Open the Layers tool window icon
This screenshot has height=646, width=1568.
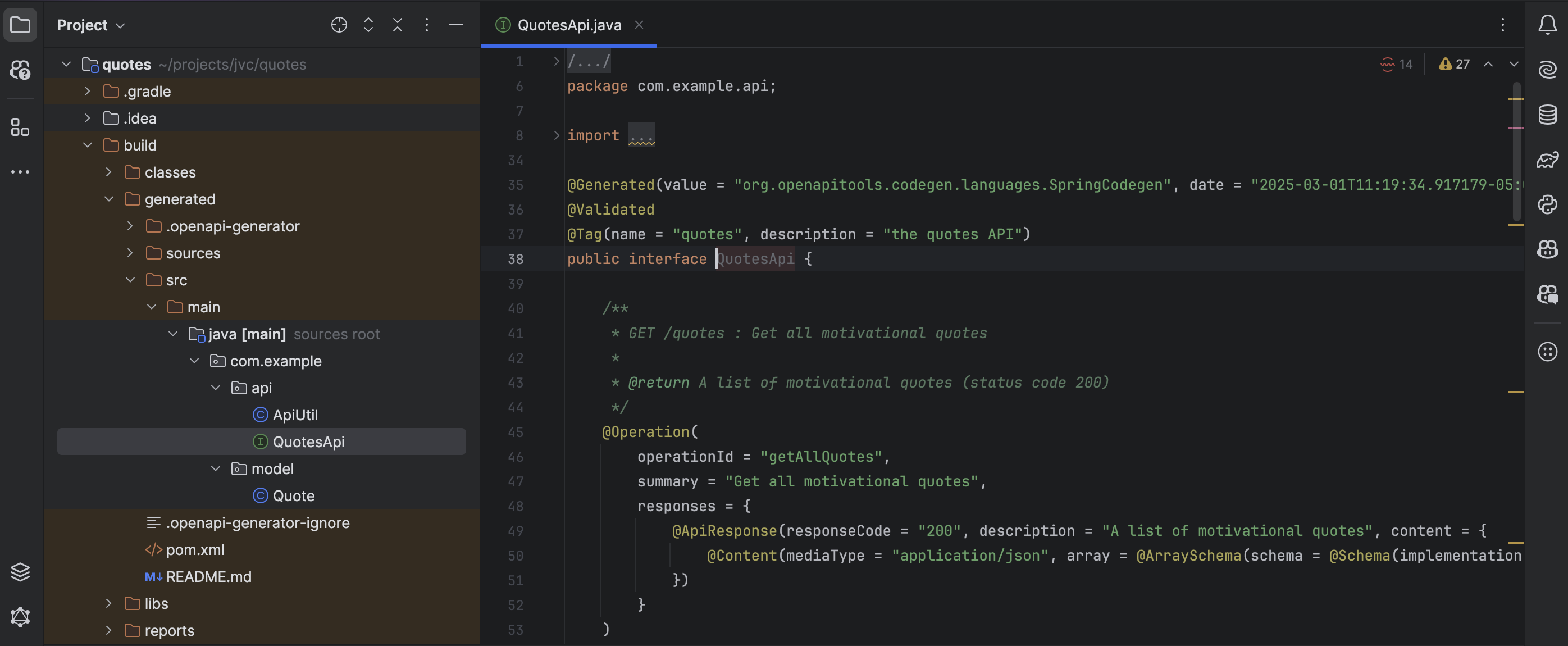pos(20,572)
